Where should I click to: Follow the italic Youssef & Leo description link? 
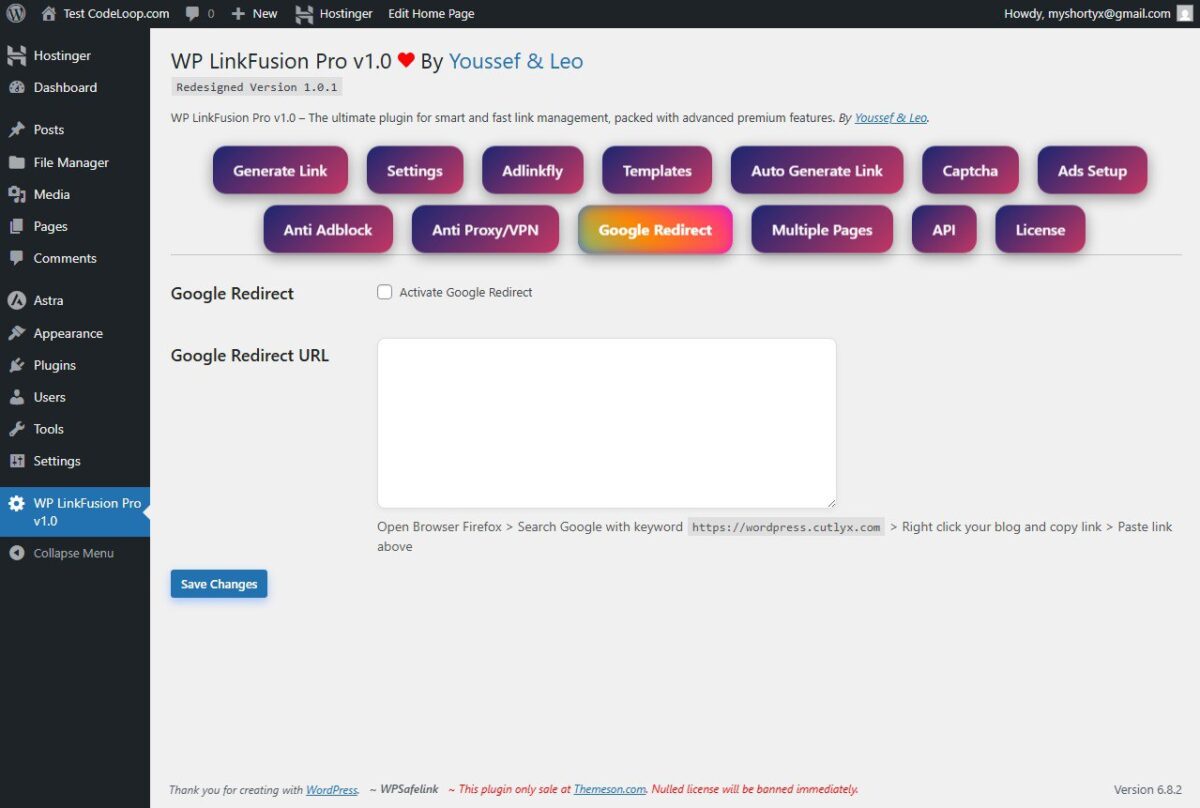[891, 117]
